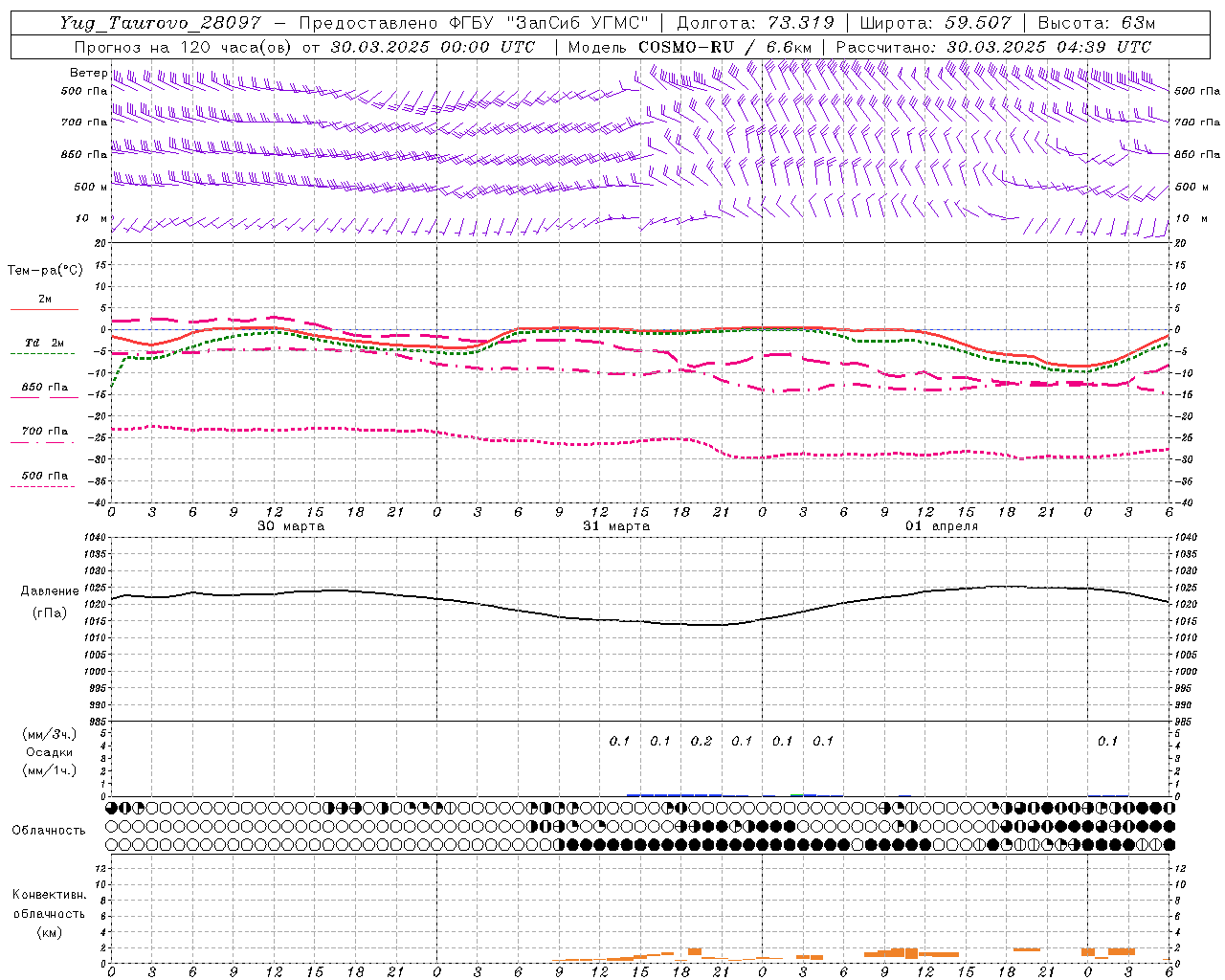This screenshot has width=1225, height=980.
Task: Click the 01 апреля date label
Action: (942, 526)
